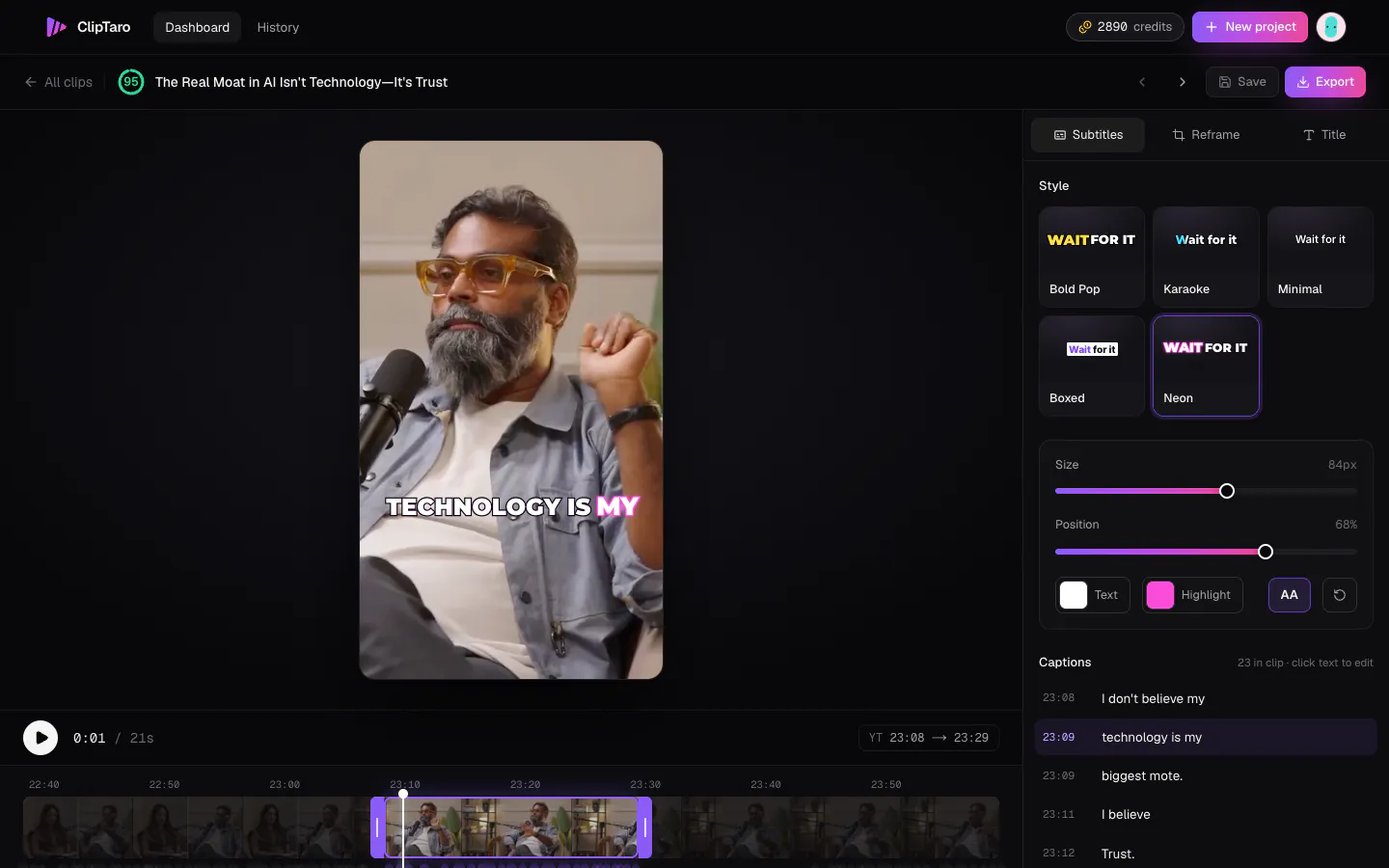Select Neon subtitle style
This screenshot has width=1389, height=868.
coord(1206,366)
